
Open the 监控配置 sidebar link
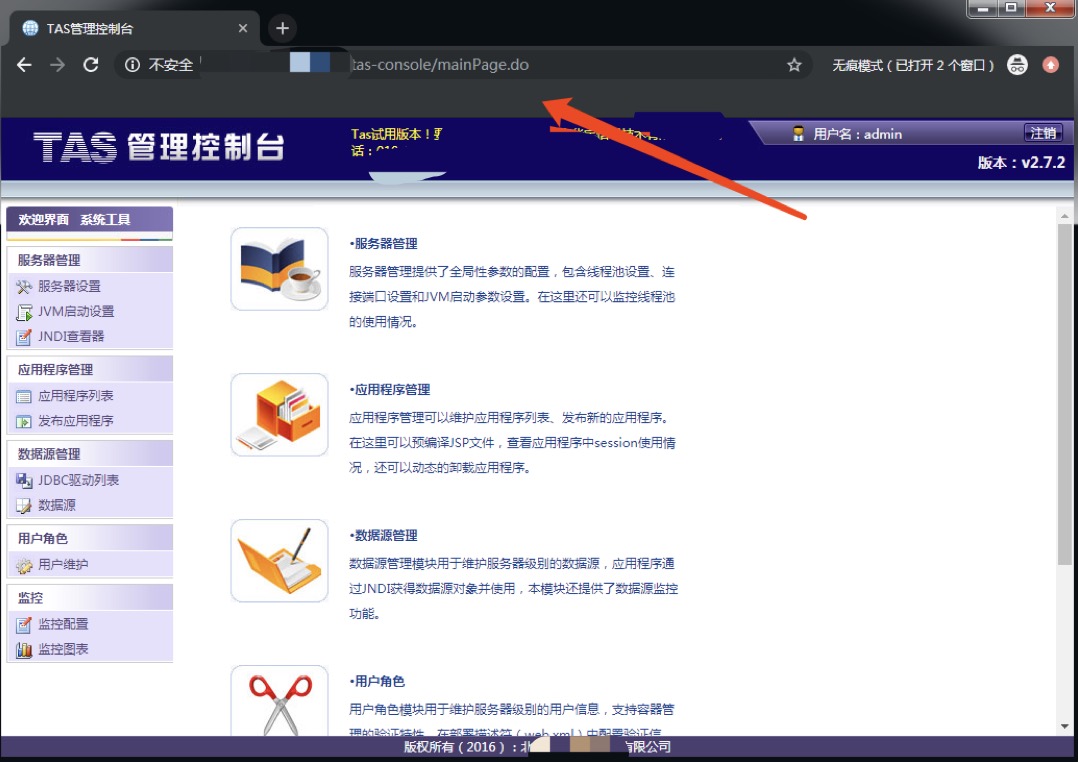click(x=63, y=625)
